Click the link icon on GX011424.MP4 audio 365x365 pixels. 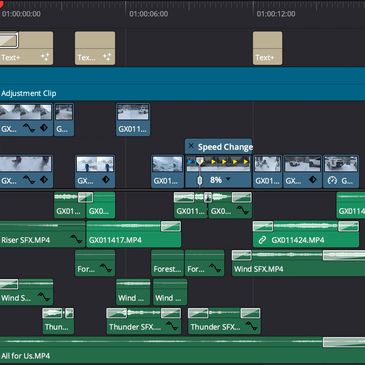point(262,240)
